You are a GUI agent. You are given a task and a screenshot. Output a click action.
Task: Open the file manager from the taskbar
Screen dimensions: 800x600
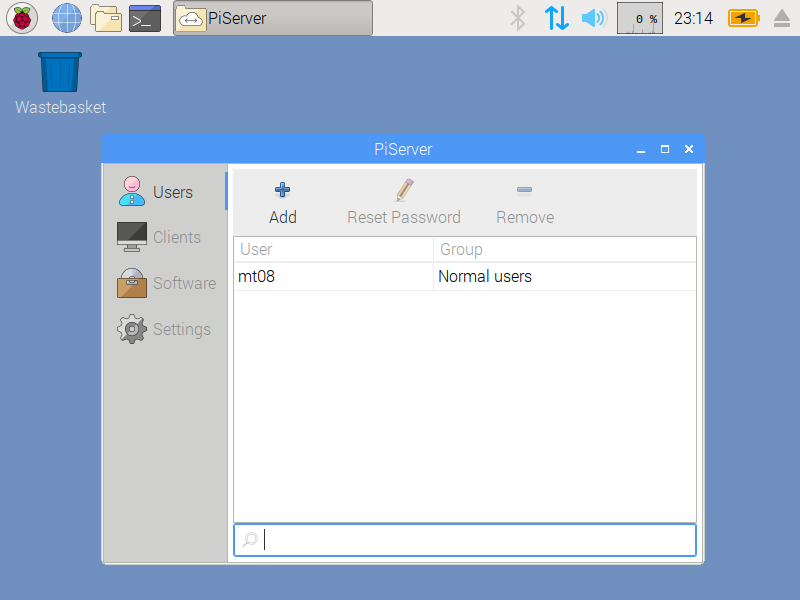point(106,18)
